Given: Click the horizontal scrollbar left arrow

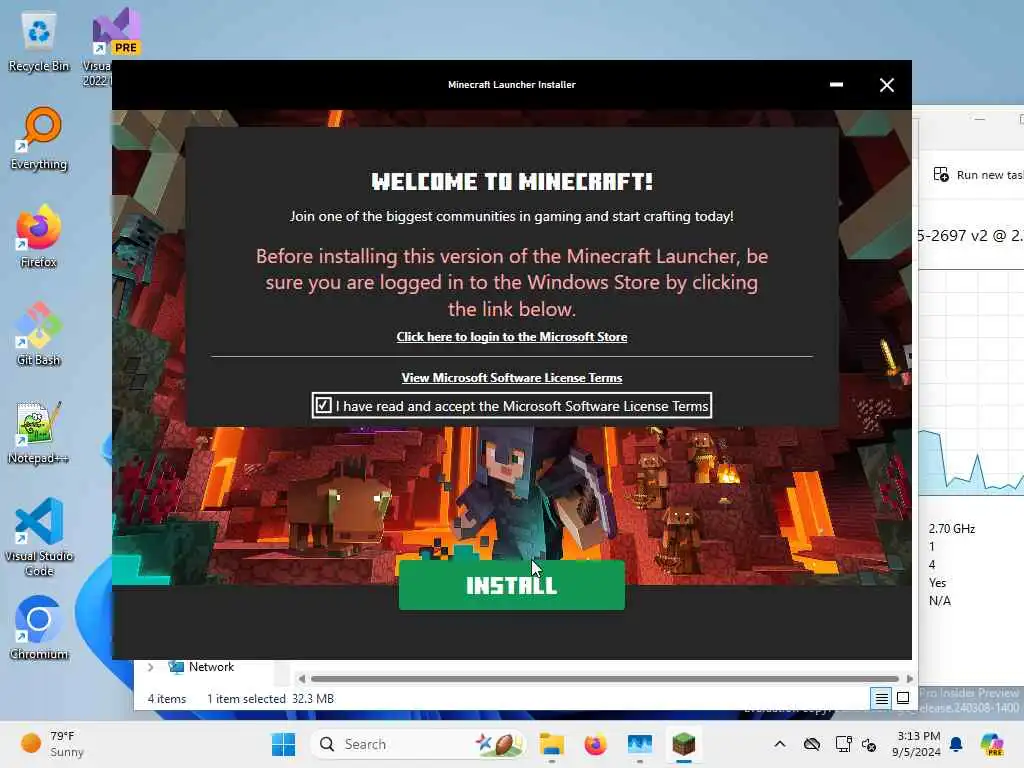Looking at the screenshot, I should 302,679.
